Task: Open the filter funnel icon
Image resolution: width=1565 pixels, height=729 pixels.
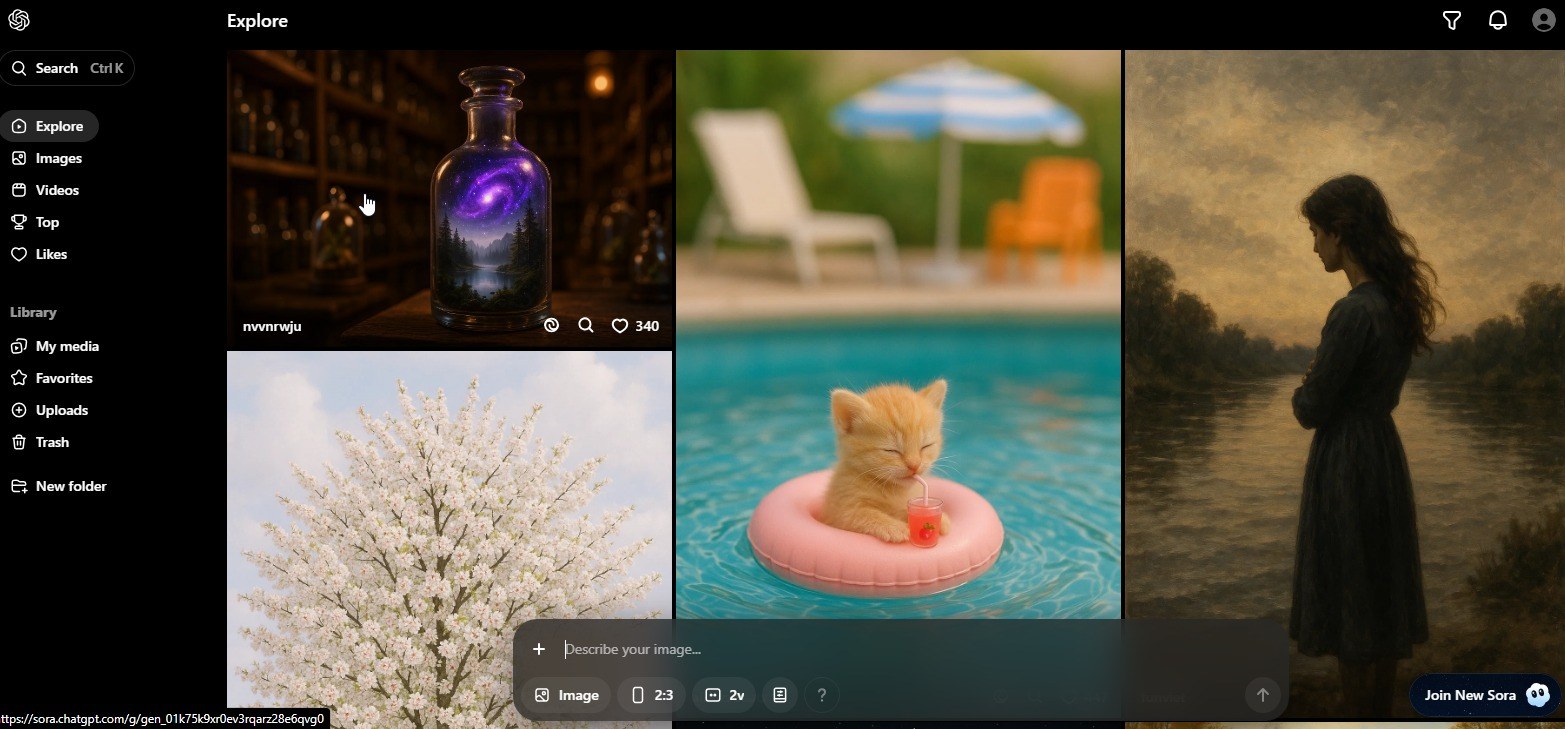Action: 1452,20
